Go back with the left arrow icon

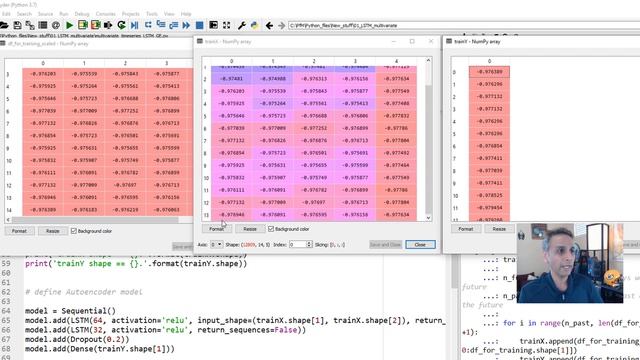(269, 25)
